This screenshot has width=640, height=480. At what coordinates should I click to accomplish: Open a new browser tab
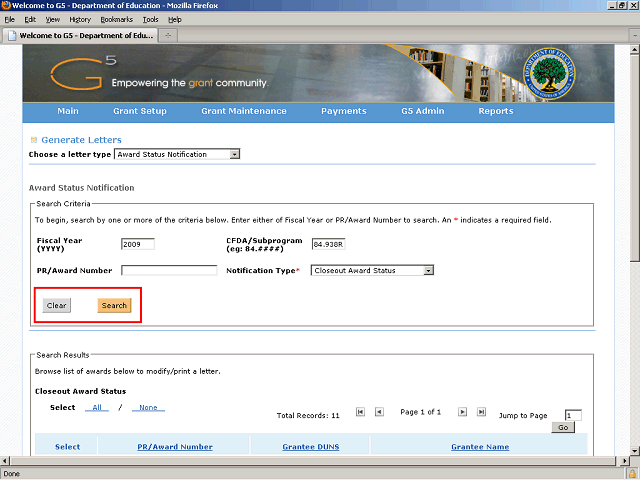pos(168,36)
